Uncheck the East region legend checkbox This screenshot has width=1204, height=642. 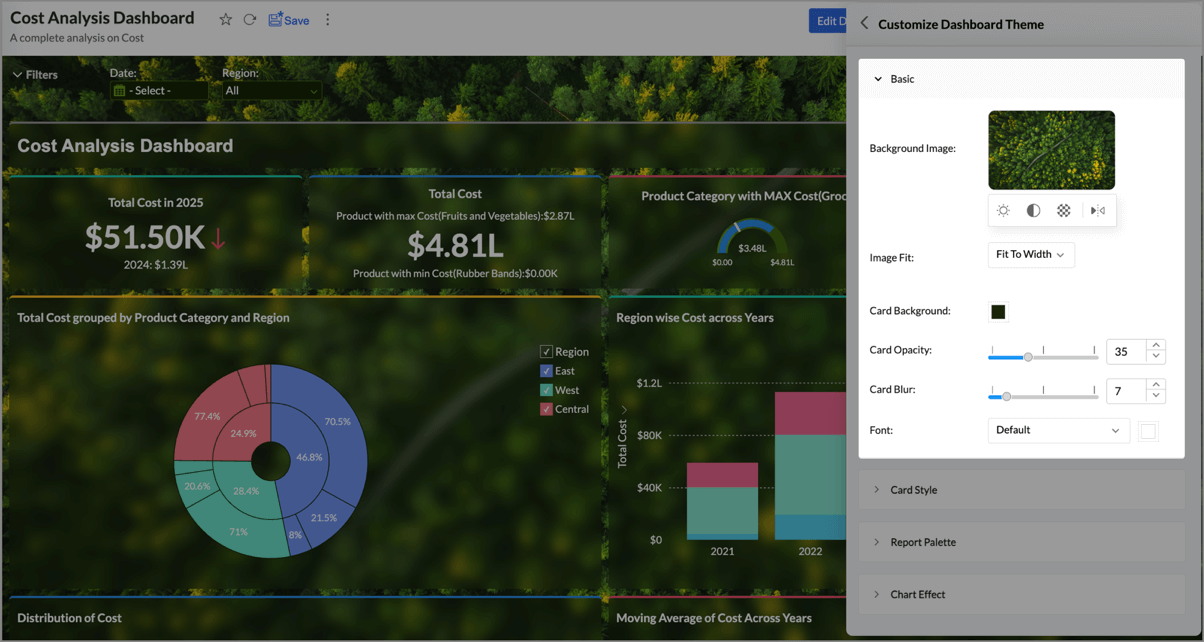[x=546, y=371]
